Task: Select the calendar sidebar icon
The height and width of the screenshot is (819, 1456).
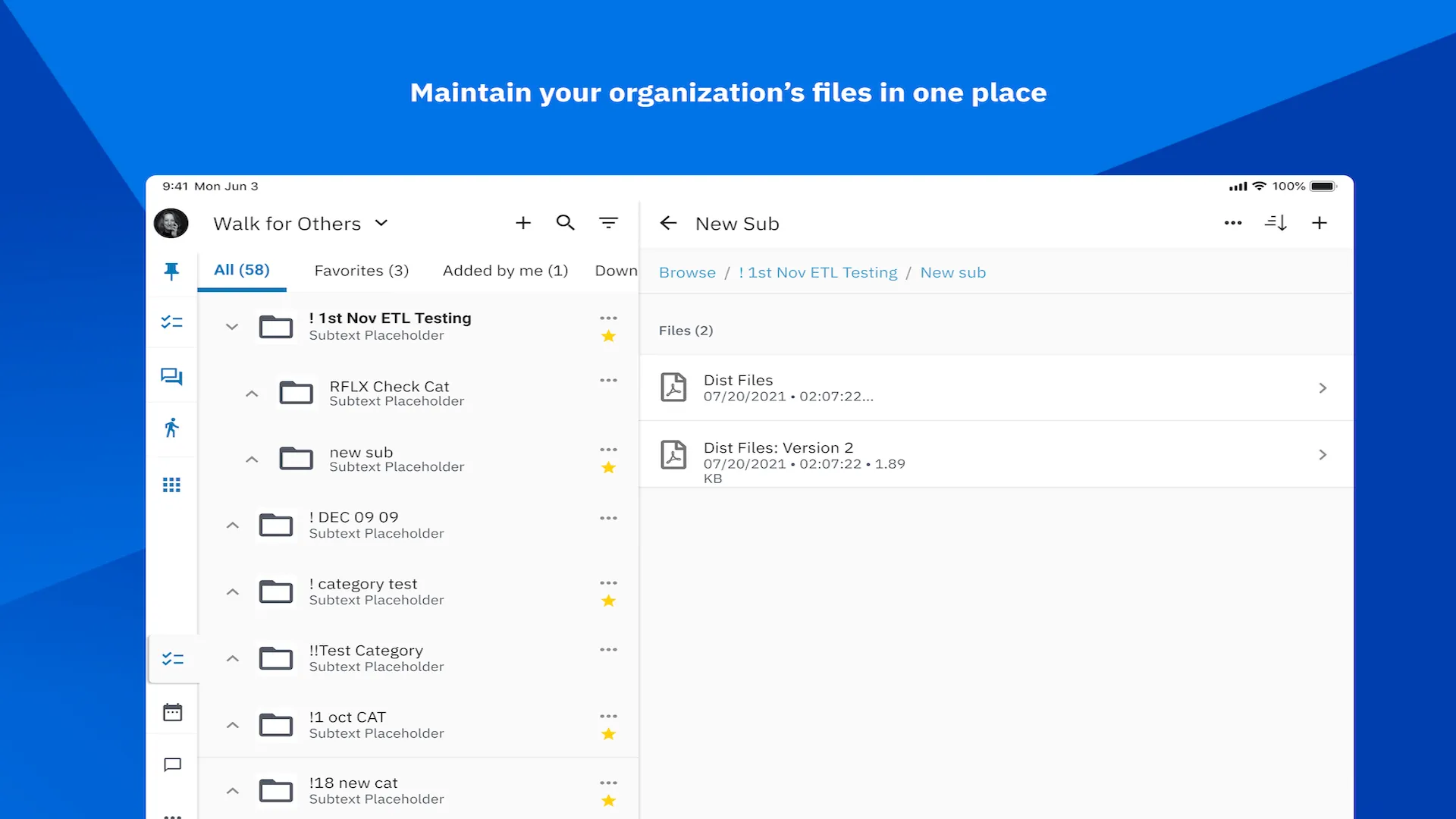Action: (172, 712)
